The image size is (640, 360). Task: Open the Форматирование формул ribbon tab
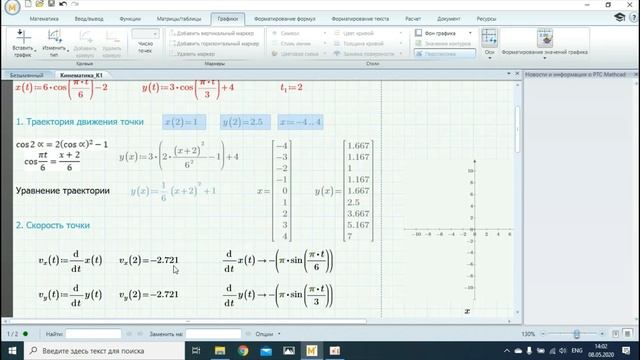285,19
